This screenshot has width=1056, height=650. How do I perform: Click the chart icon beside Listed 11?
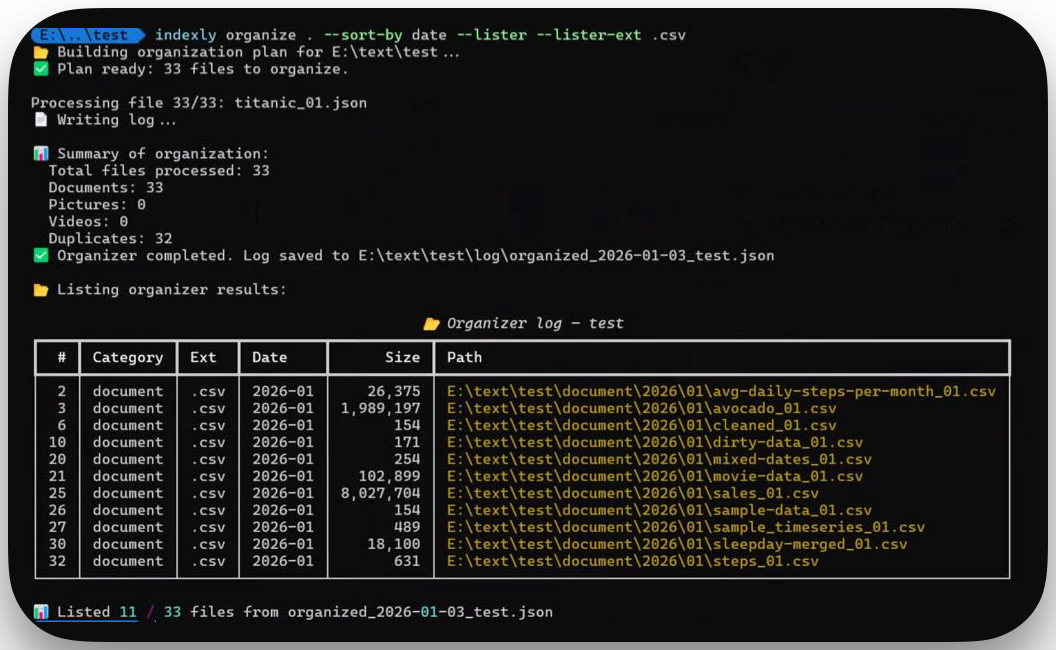(x=40, y=612)
